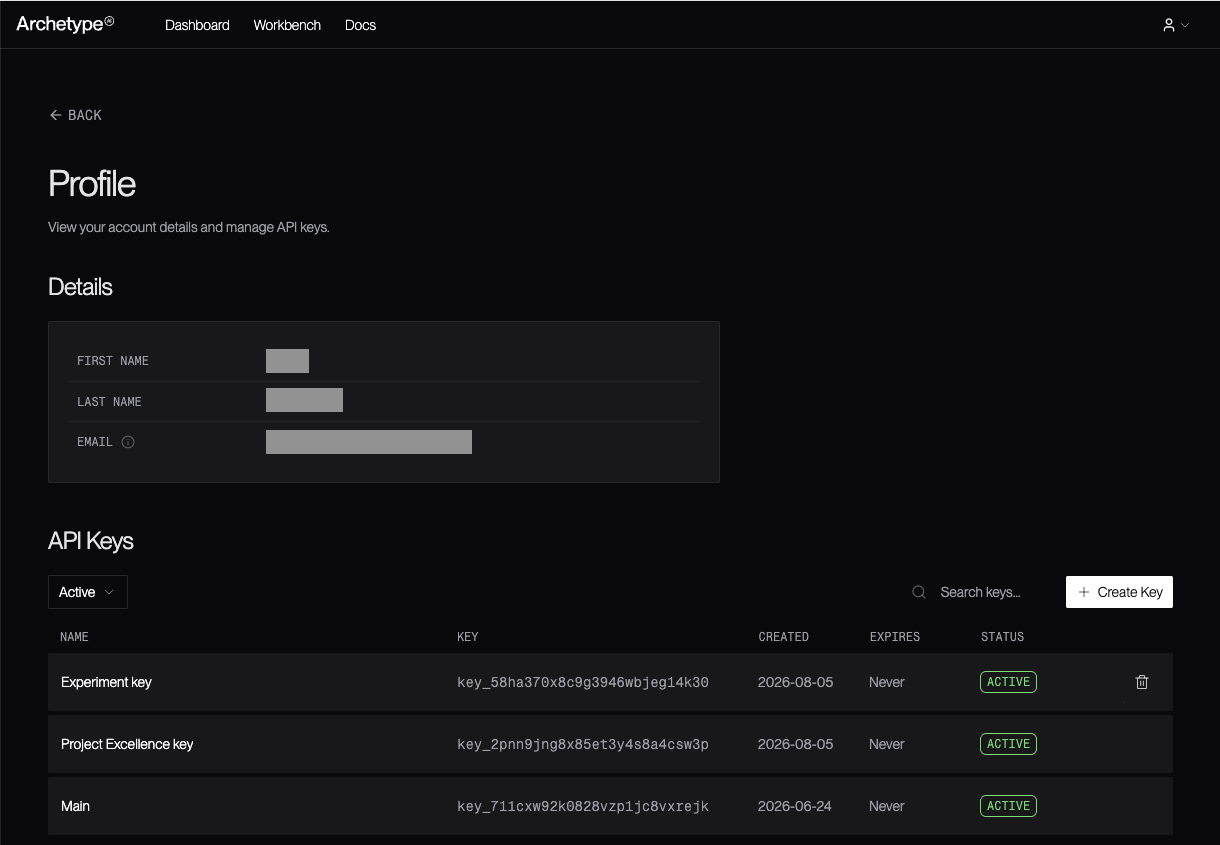Open the Dashboard page

click(x=197, y=25)
